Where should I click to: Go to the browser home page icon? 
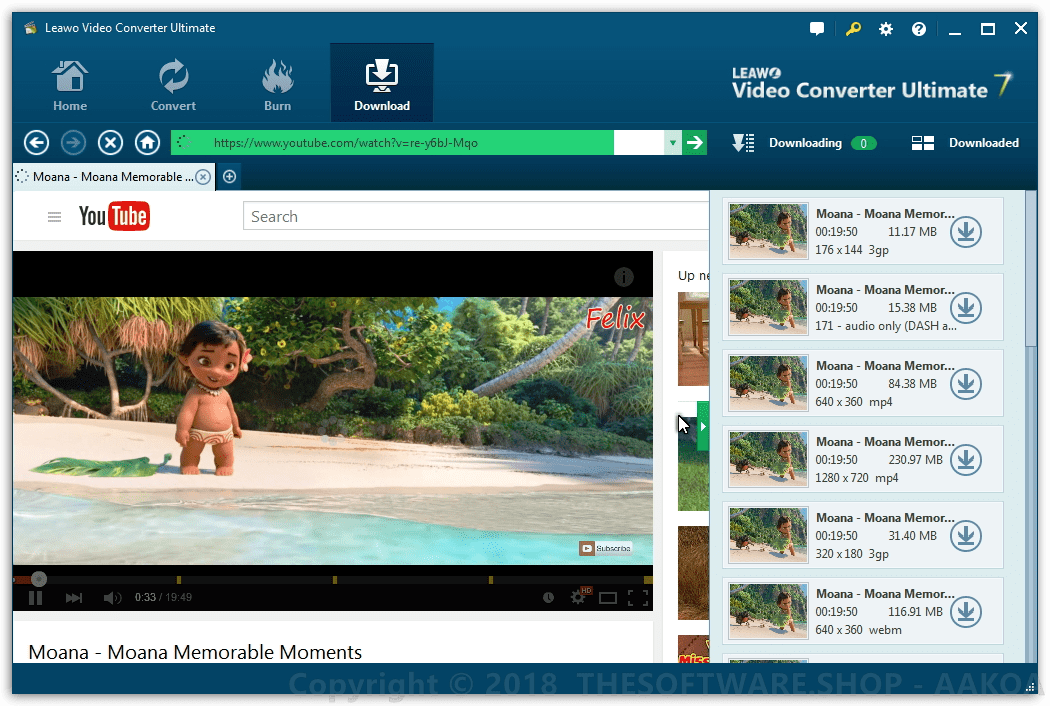click(x=148, y=143)
